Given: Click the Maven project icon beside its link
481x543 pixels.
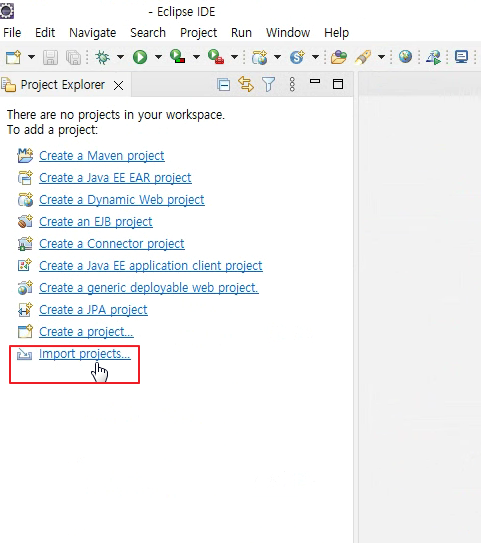Looking at the screenshot, I should (25, 155).
